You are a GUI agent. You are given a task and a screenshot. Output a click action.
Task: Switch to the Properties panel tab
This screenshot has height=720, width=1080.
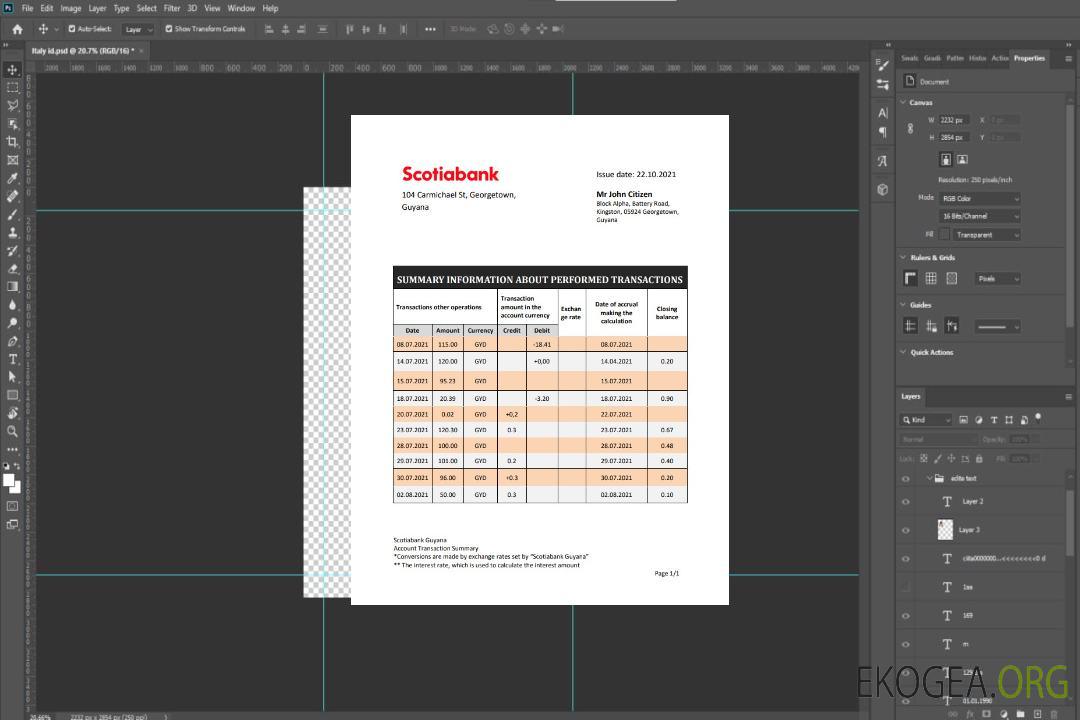point(1029,59)
